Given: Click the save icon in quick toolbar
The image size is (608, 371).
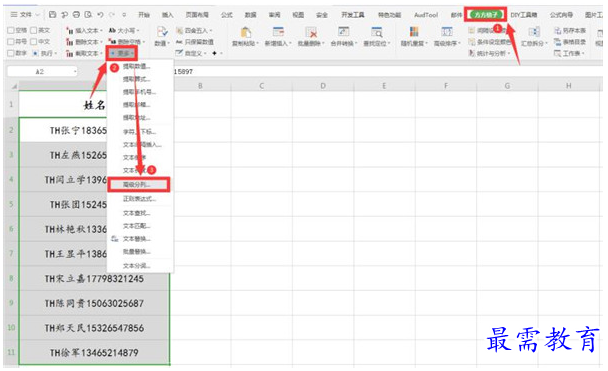Looking at the screenshot, I should coord(52,15).
